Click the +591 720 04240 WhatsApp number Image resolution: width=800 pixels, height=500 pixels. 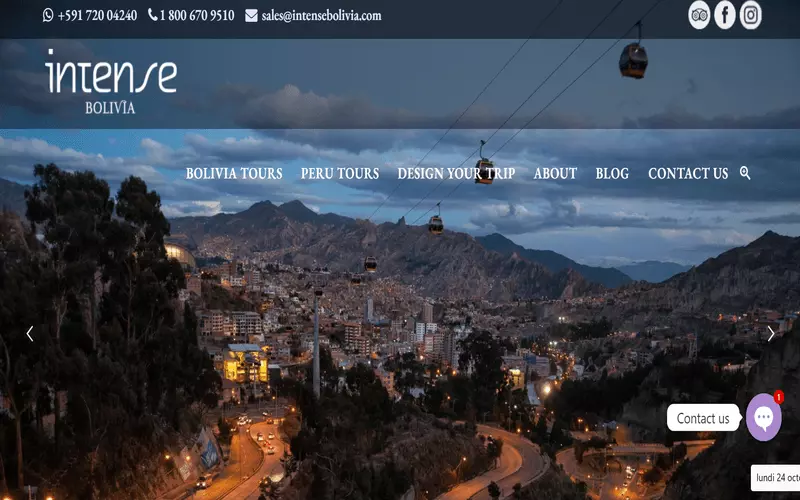pos(97,16)
